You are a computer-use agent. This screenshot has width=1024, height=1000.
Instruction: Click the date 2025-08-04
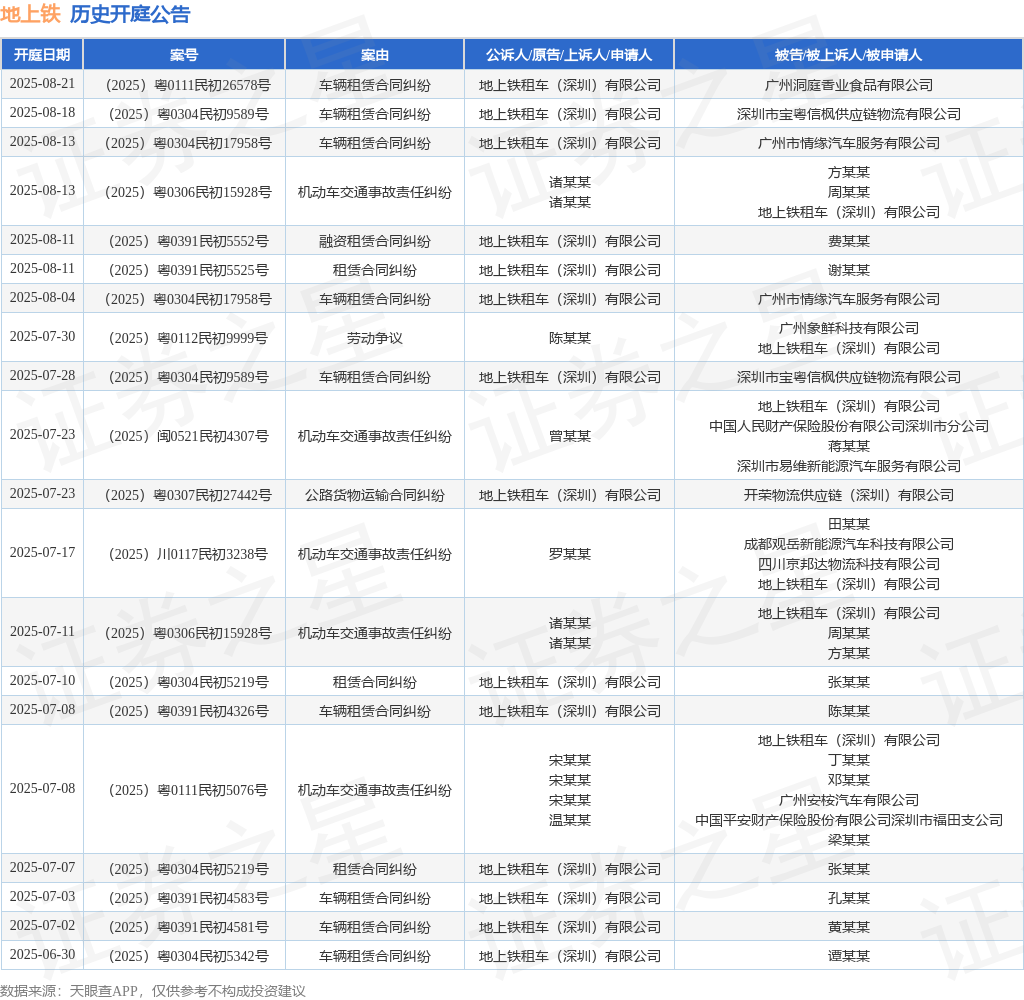point(42,297)
